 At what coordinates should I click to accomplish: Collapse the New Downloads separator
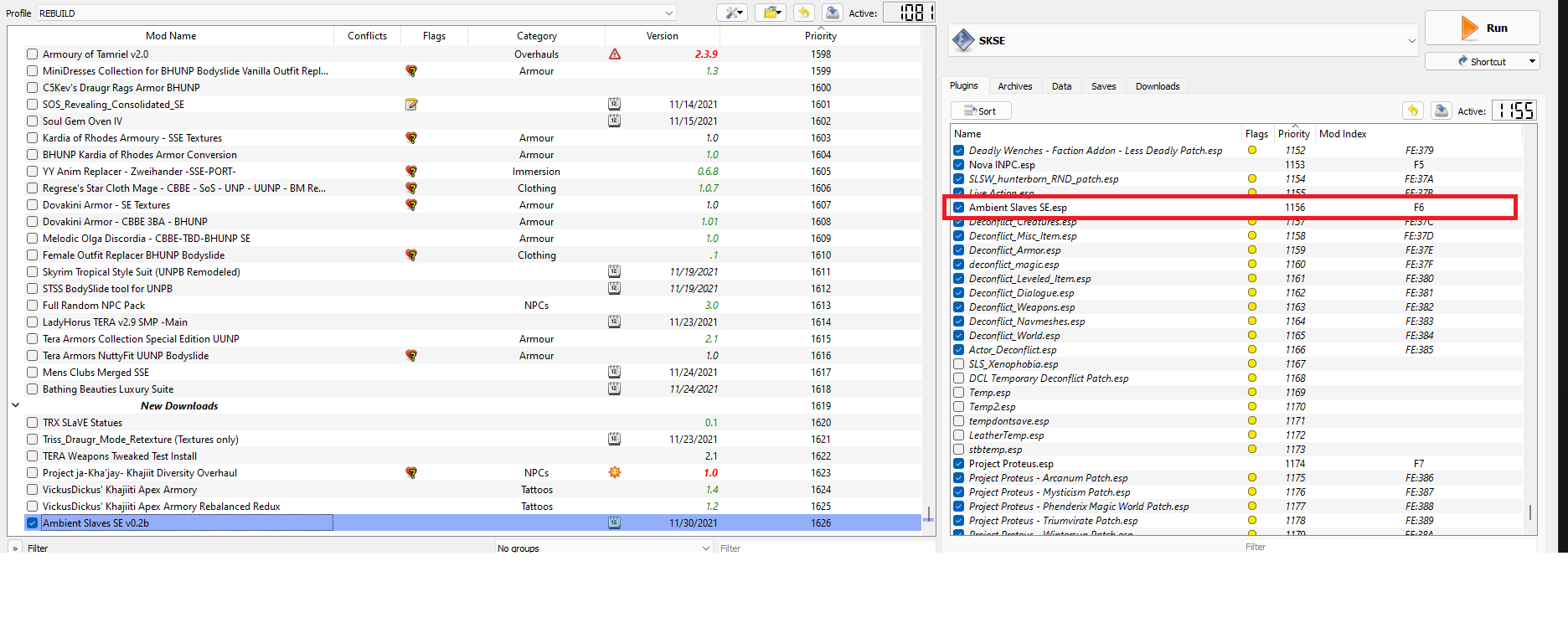point(15,405)
